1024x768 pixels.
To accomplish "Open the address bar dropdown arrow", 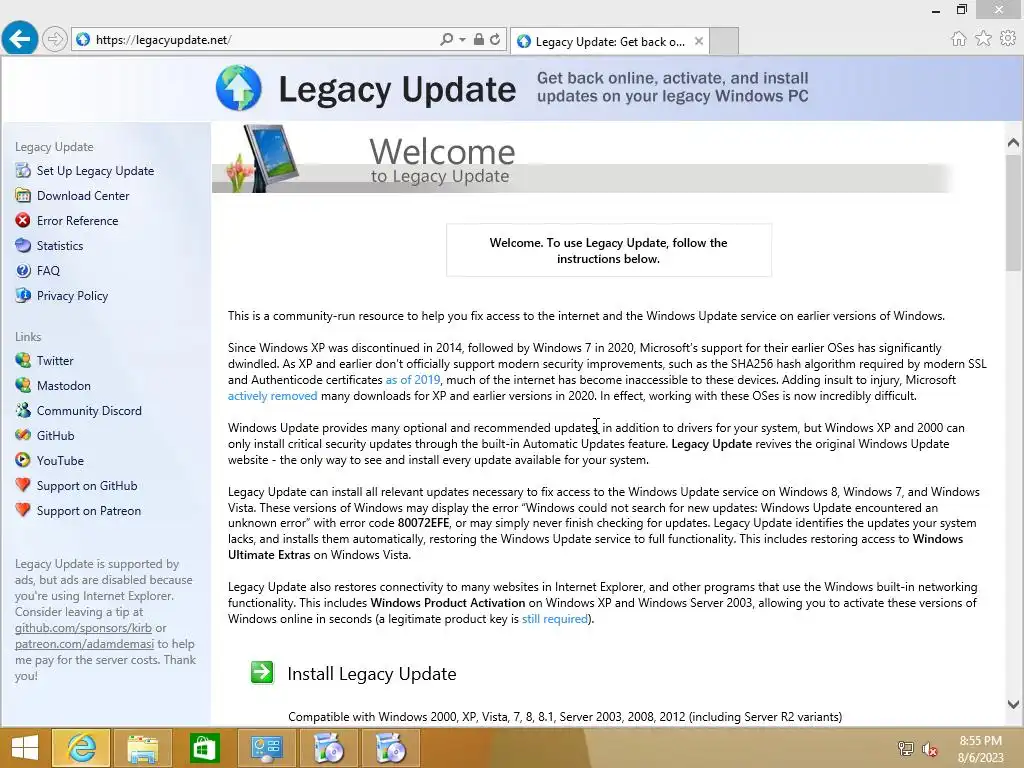I will point(462,39).
